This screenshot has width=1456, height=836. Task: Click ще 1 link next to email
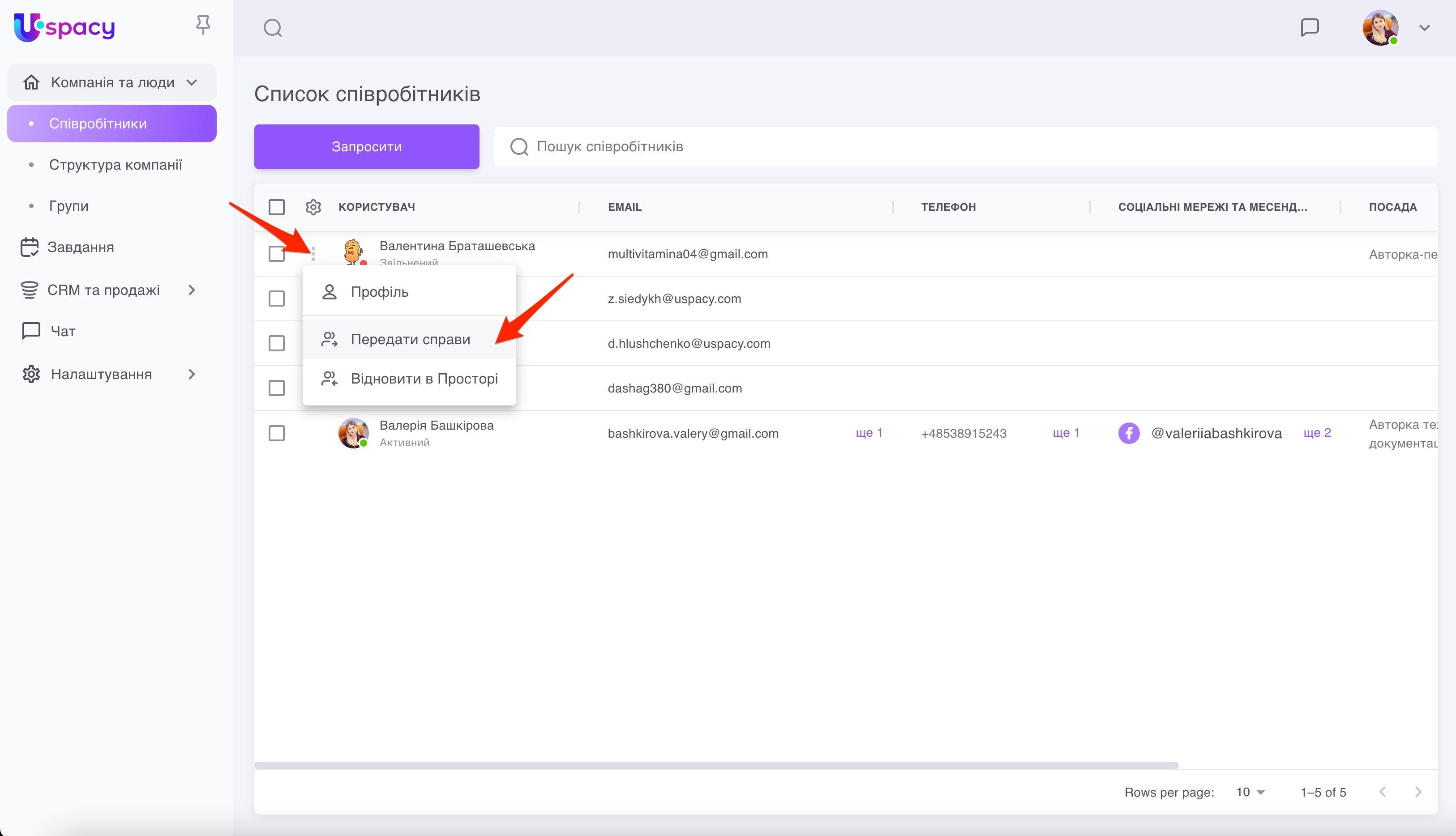tap(869, 432)
